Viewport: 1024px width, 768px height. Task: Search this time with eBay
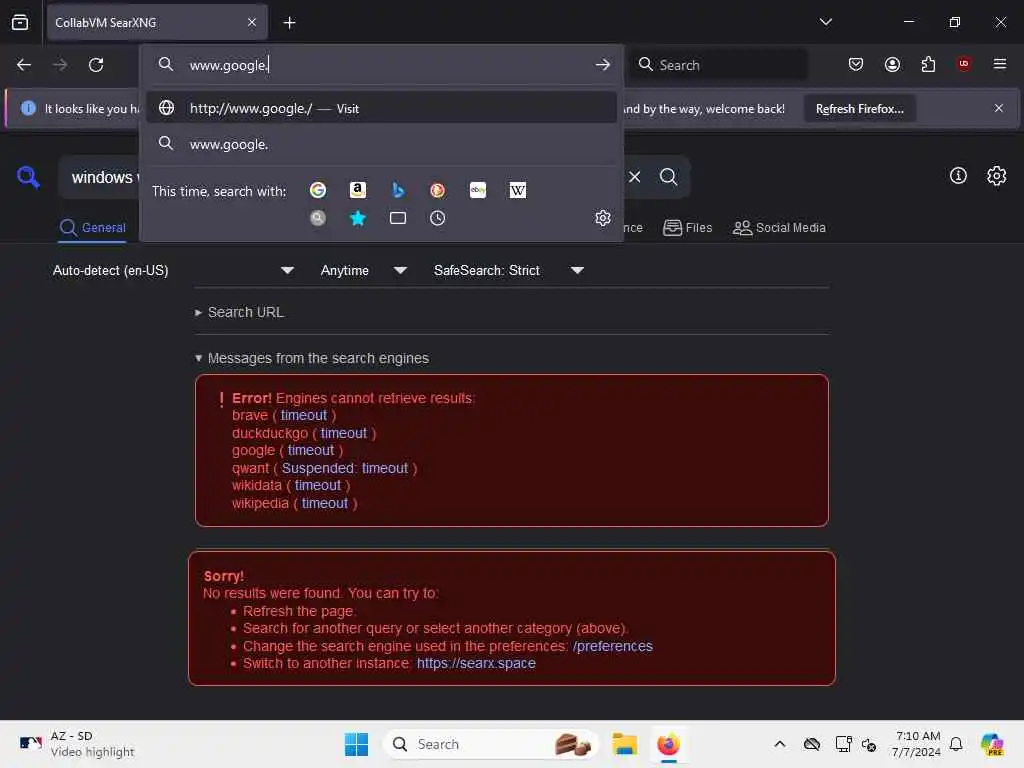(x=478, y=190)
